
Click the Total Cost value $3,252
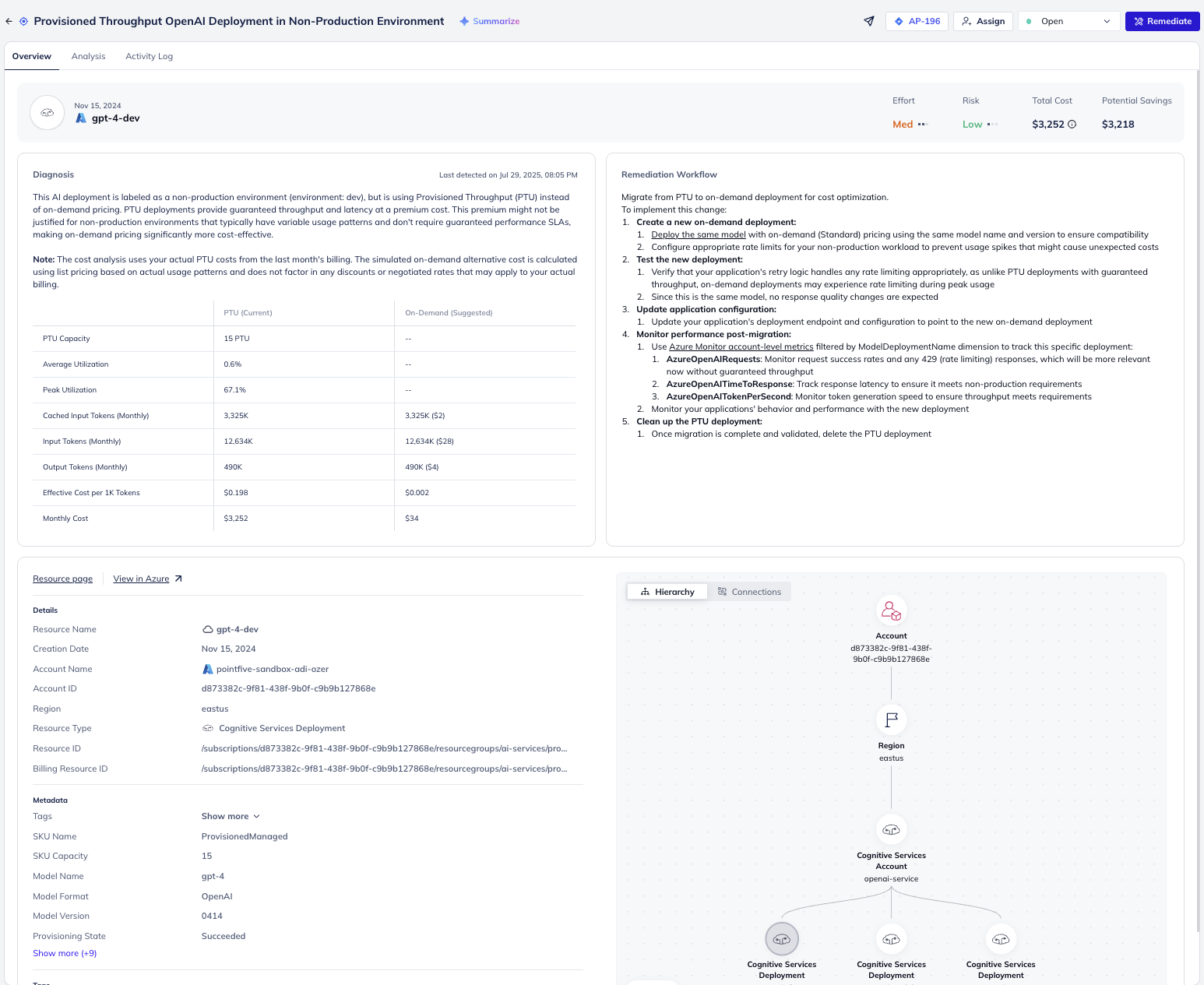[1047, 124]
